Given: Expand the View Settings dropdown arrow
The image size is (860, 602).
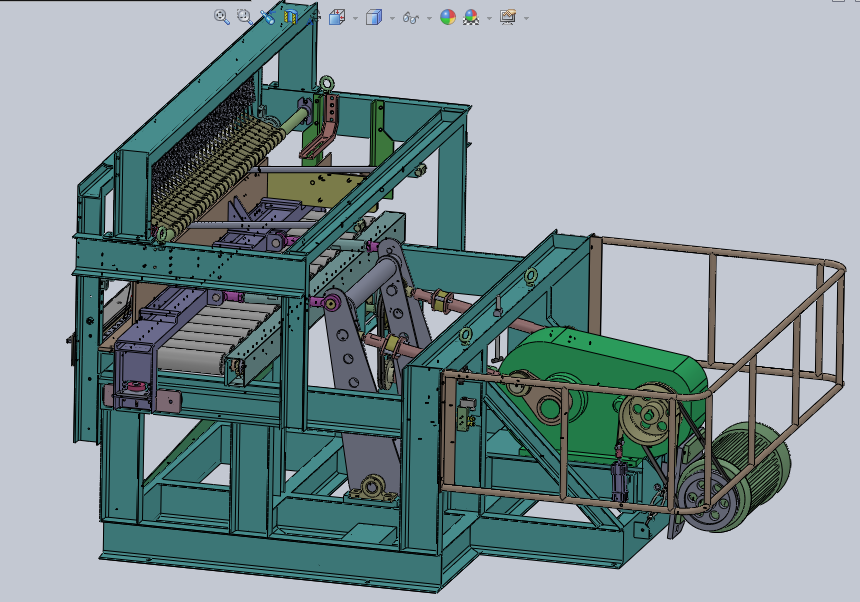Looking at the screenshot, I should coord(526,18).
